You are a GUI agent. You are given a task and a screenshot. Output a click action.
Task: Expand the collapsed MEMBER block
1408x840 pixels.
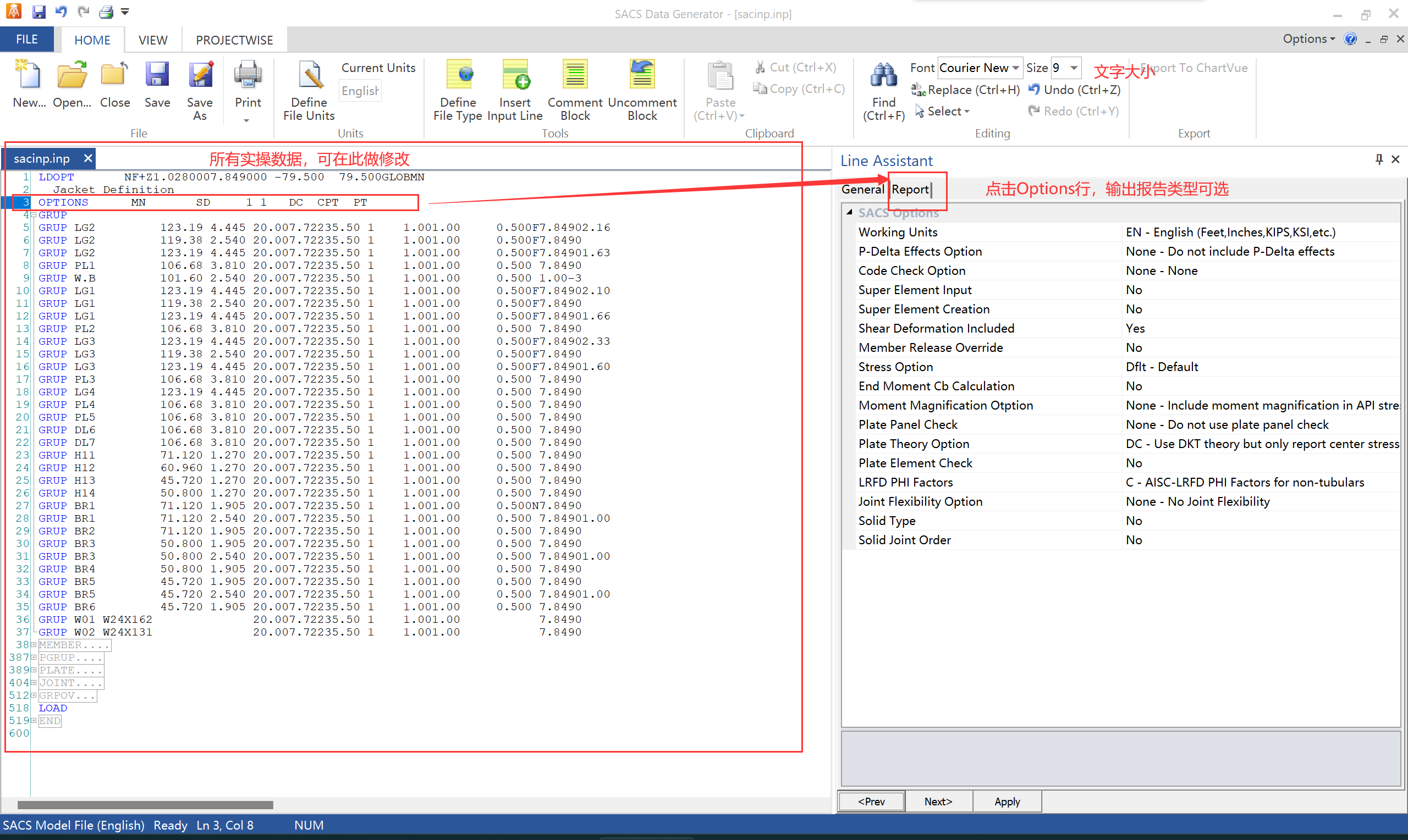pyautogui.click(x=34, y=645)
